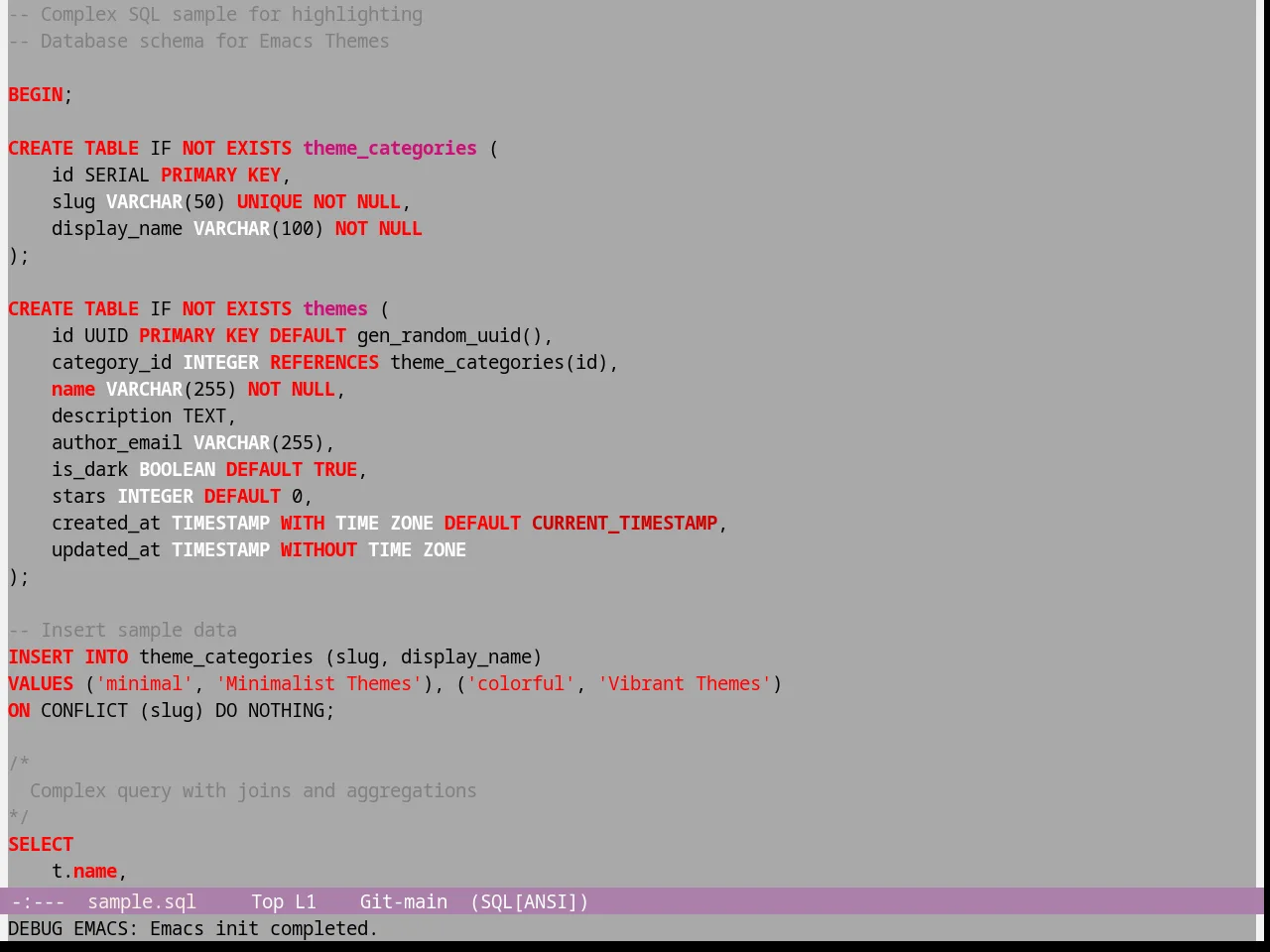Click the REFERENCES keyword
This screenshot has height=952, width=1270.
pyautogui.click(x=324, y=363)
